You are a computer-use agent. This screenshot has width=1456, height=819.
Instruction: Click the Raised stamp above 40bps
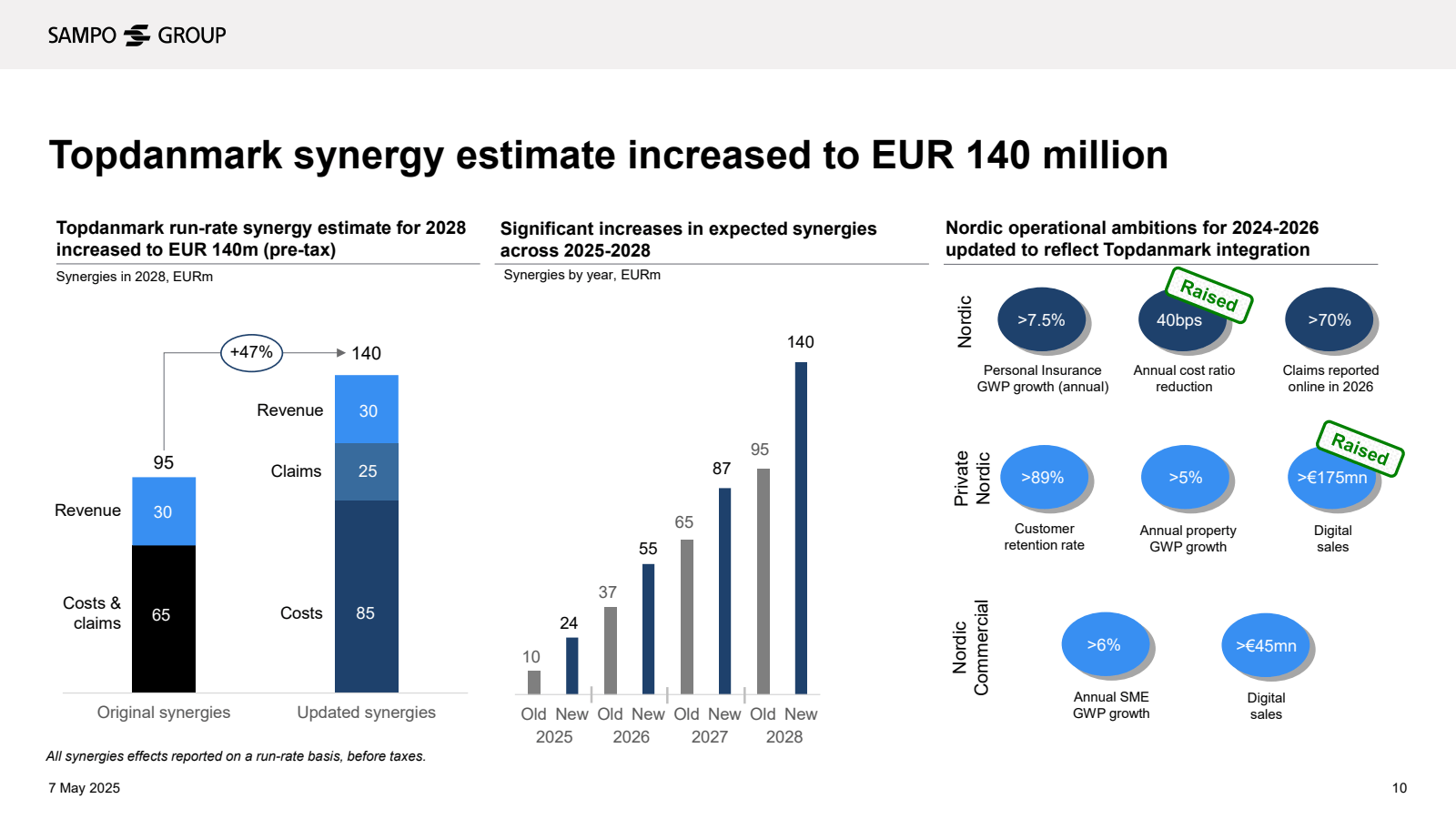(x=1209, y=295)
